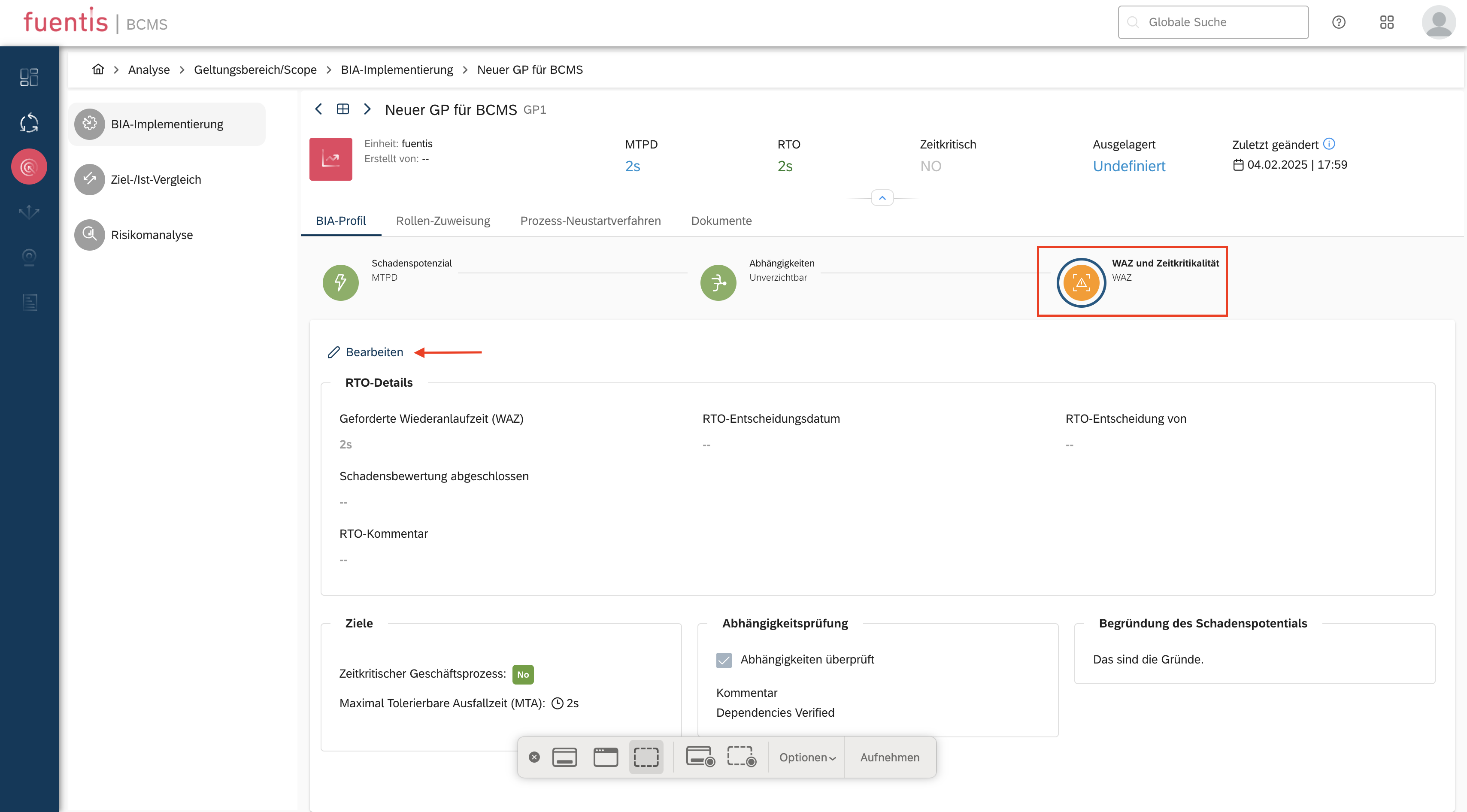This screenshot has height=812, width=1467.
Task: Click the table overview grid icon
Action: click(343, 109)
